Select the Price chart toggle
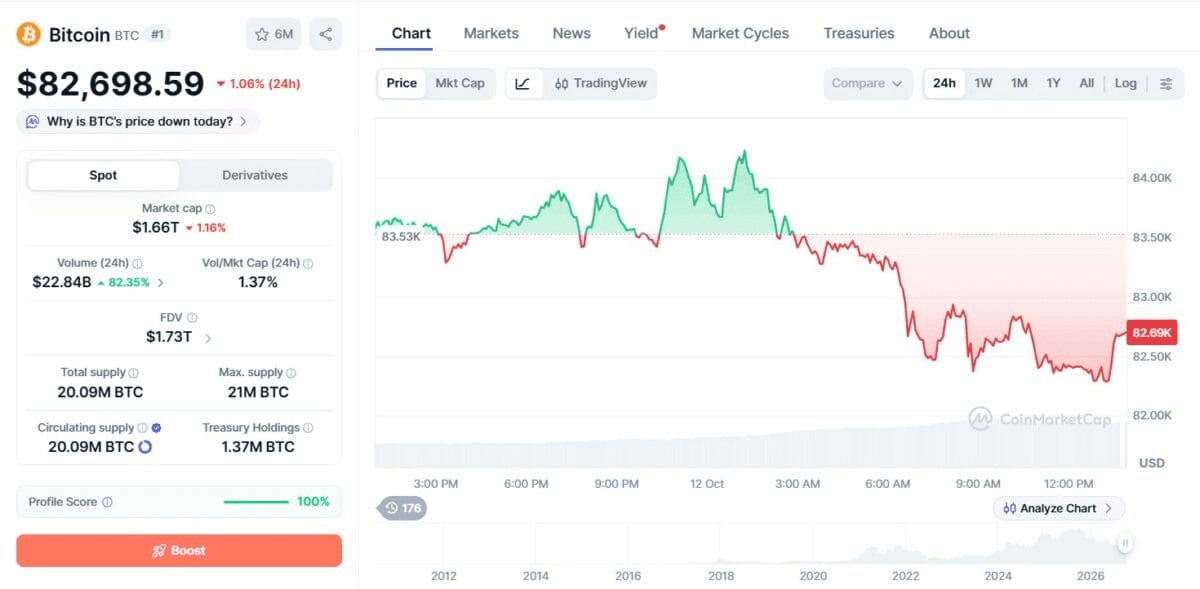The image size is (1200, 589). point(402,83)
